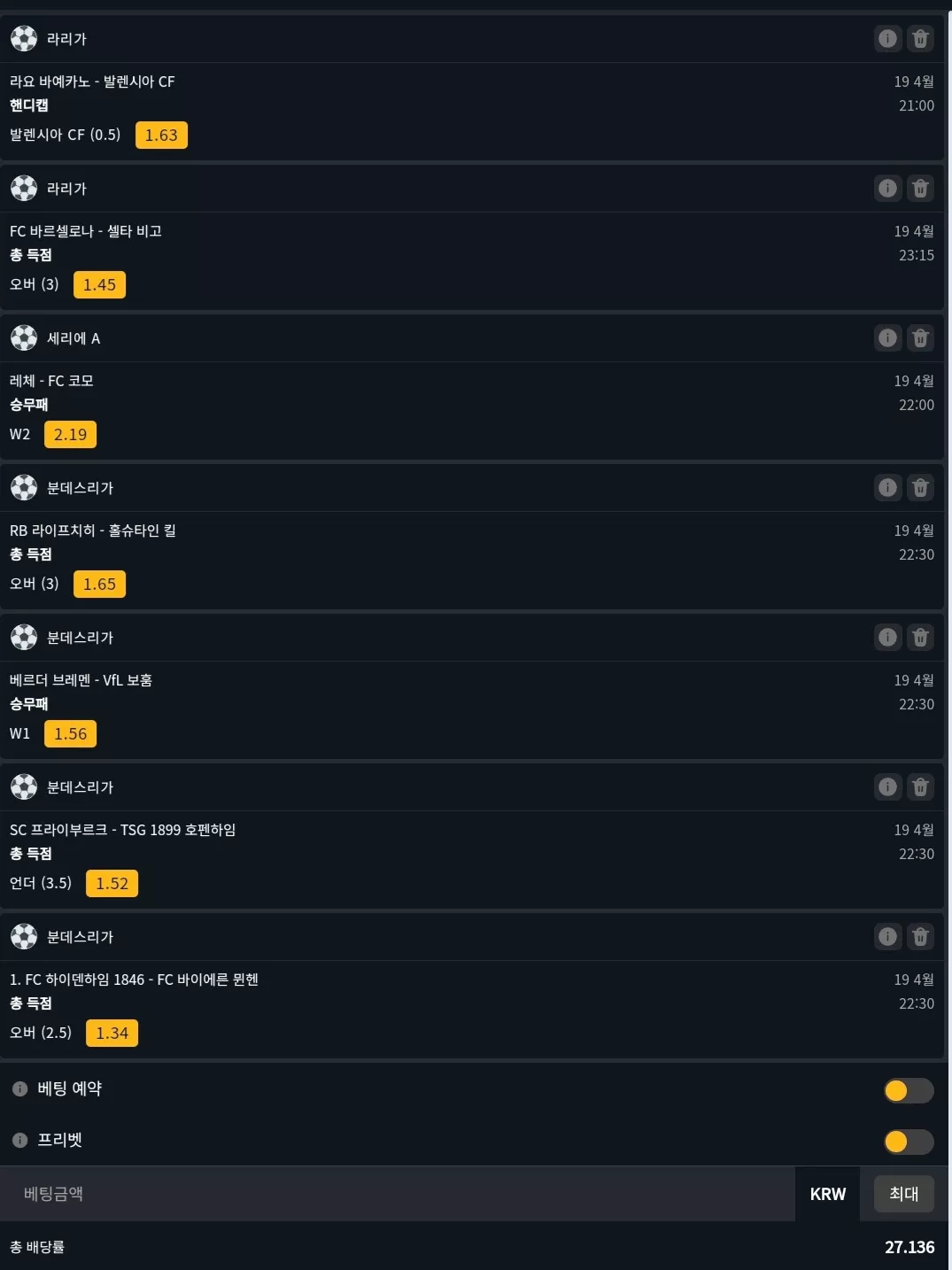The height and width of the screenshot is (1270, 952).
Task: Delete the Barcelona vs Celta Vigo bet (FC 바르셀로나 - 셀타 비고)
Action: pos(920,188)
